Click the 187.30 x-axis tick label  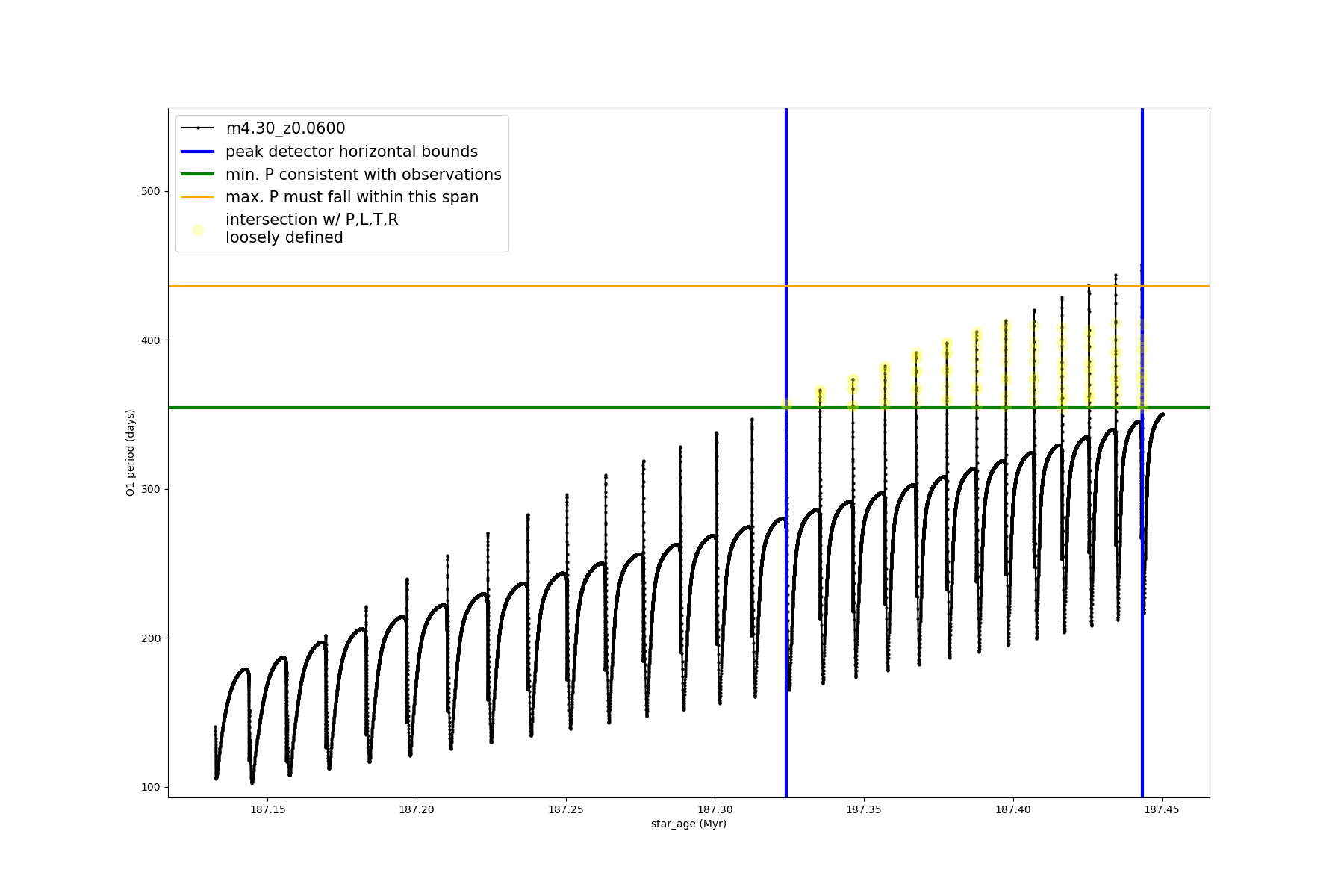(715, 809)
